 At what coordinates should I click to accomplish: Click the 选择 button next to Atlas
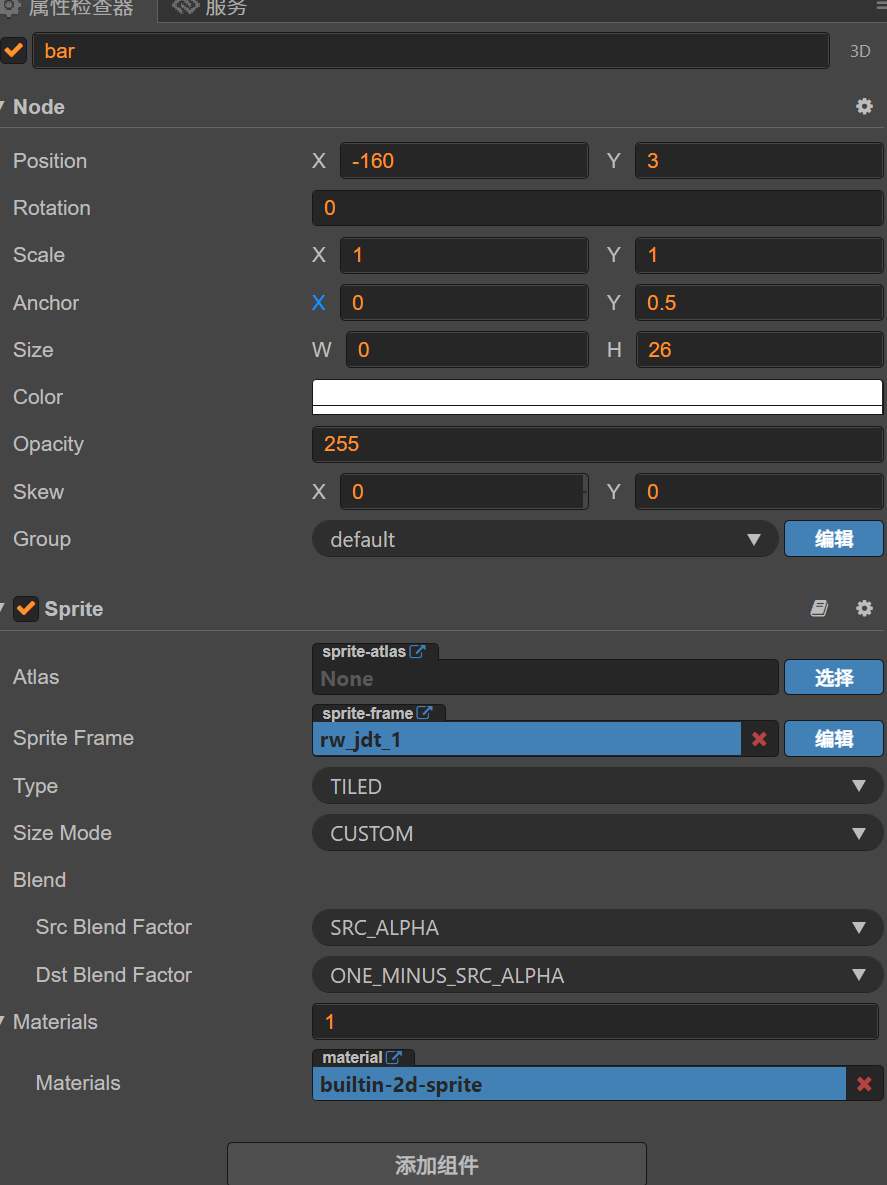click(833, 678)
